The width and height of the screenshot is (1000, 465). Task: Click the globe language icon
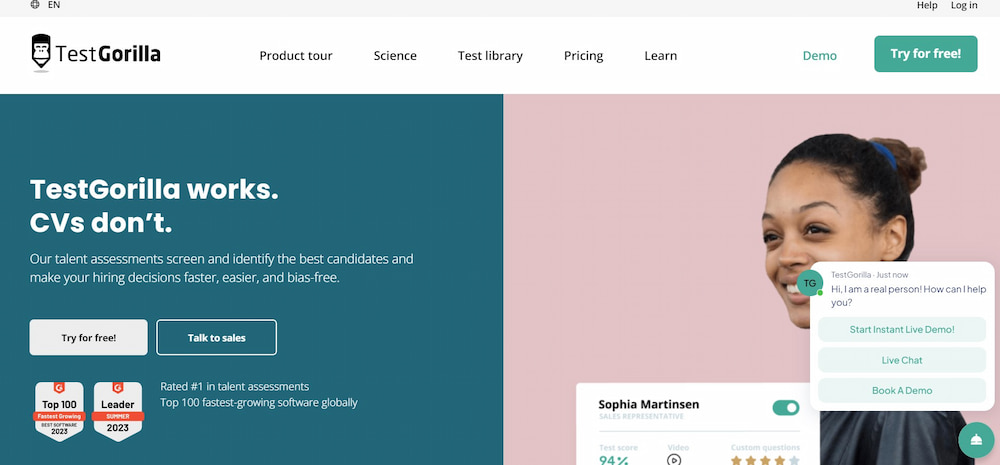pyautogui.click(x=34, y=4)
